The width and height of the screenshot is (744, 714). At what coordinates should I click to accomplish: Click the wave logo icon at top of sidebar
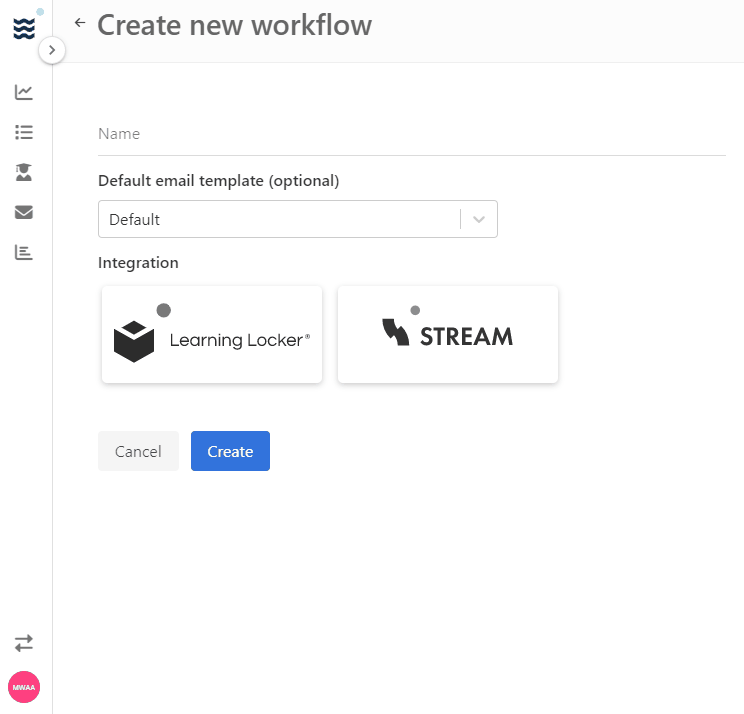(24, 28)
